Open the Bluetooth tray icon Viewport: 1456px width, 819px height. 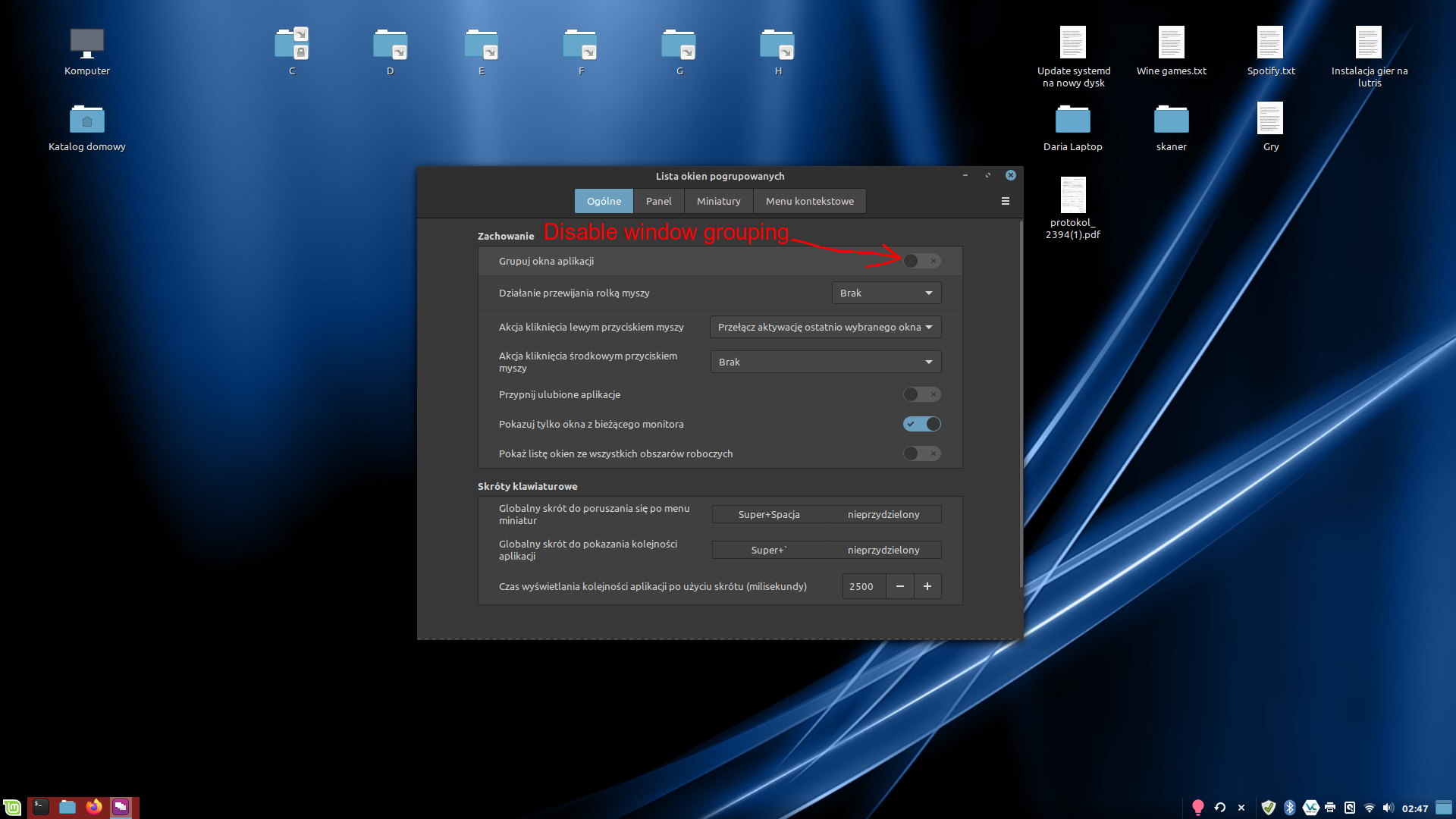click(x=1289, y=808)
